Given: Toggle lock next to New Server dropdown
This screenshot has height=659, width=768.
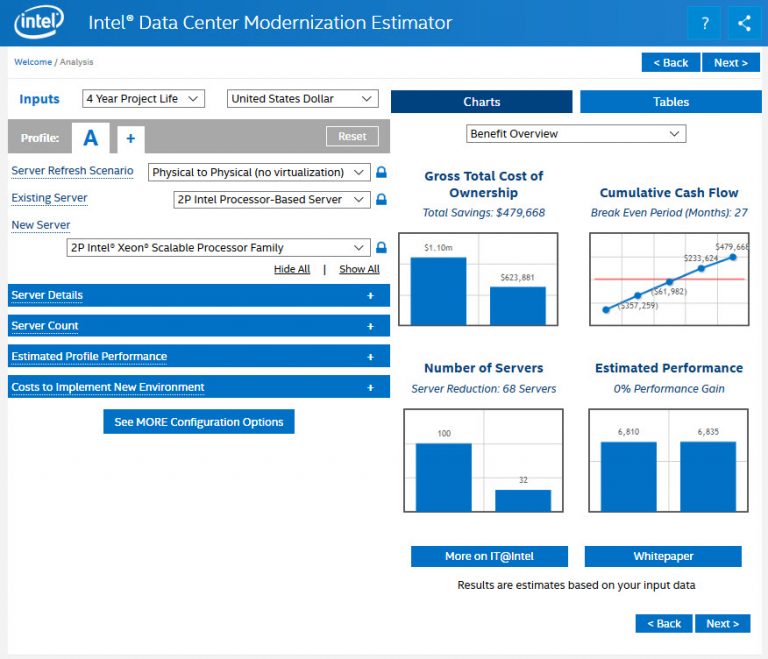Looking at the screenshot, I should (x=381, y=247).
